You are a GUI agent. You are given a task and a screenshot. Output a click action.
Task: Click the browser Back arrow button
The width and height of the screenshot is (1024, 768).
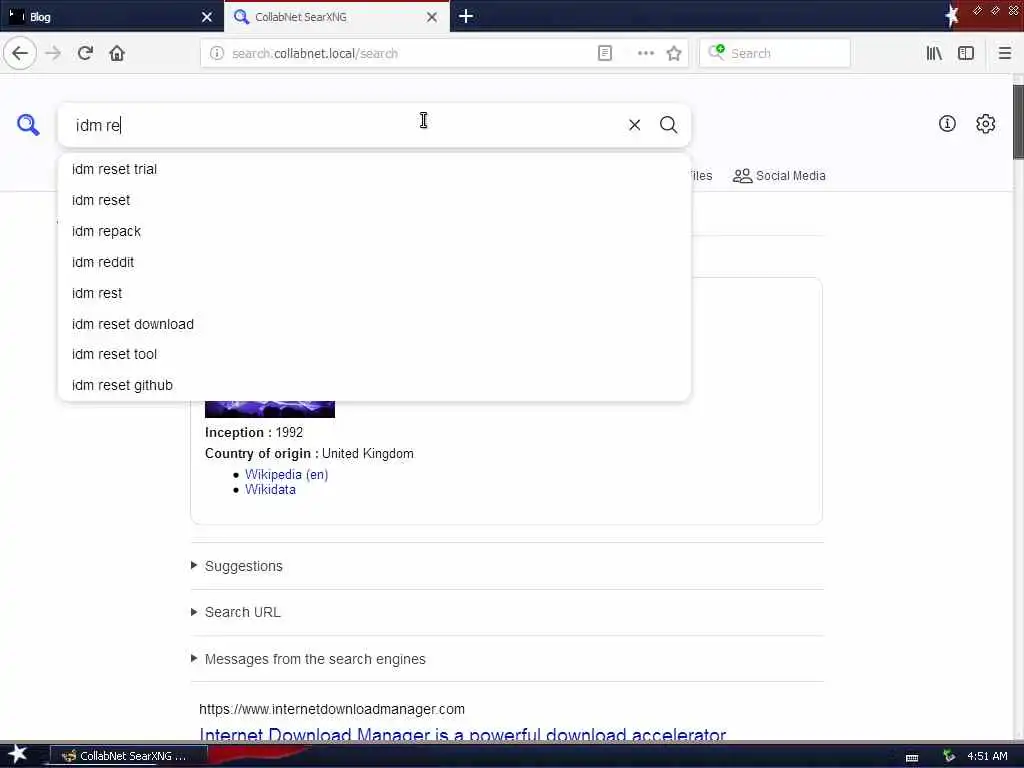click(x=20, y=54)
